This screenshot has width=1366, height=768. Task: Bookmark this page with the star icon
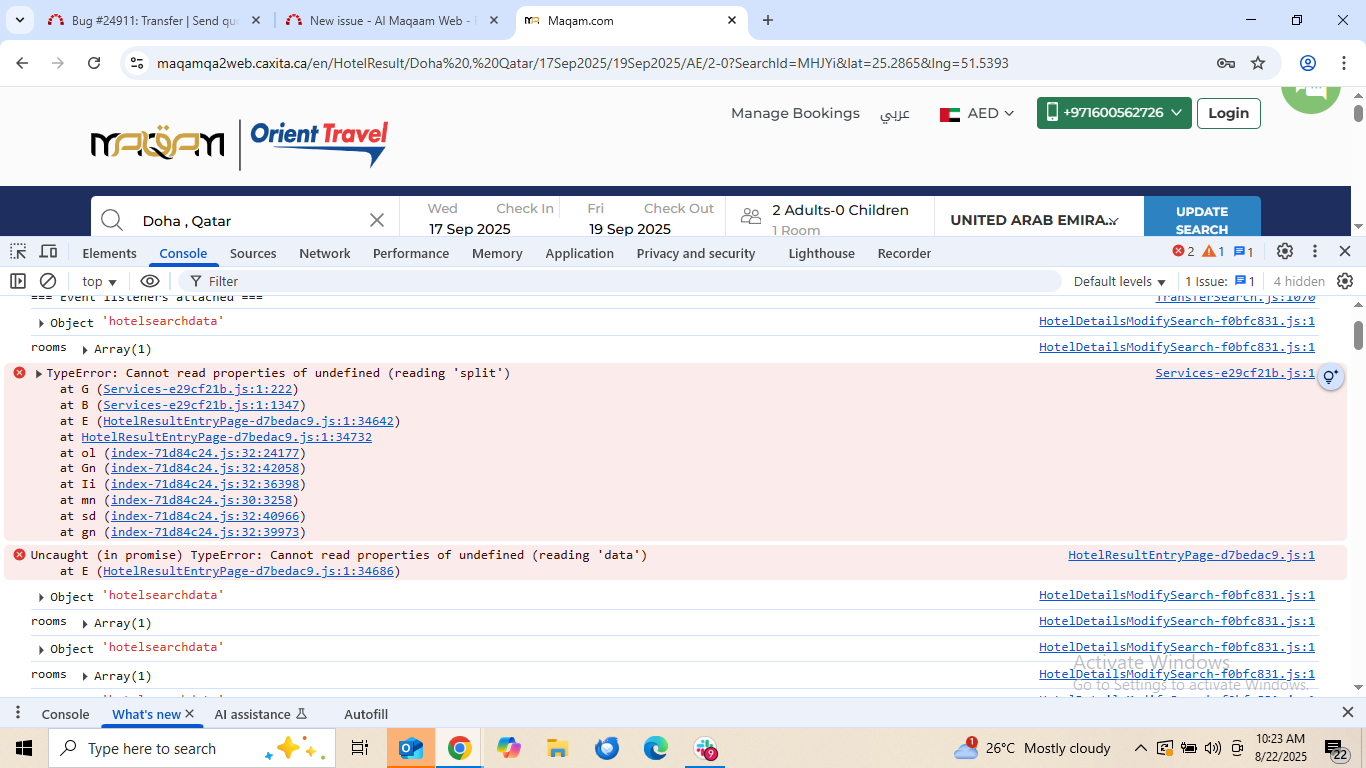(1258, 63)
